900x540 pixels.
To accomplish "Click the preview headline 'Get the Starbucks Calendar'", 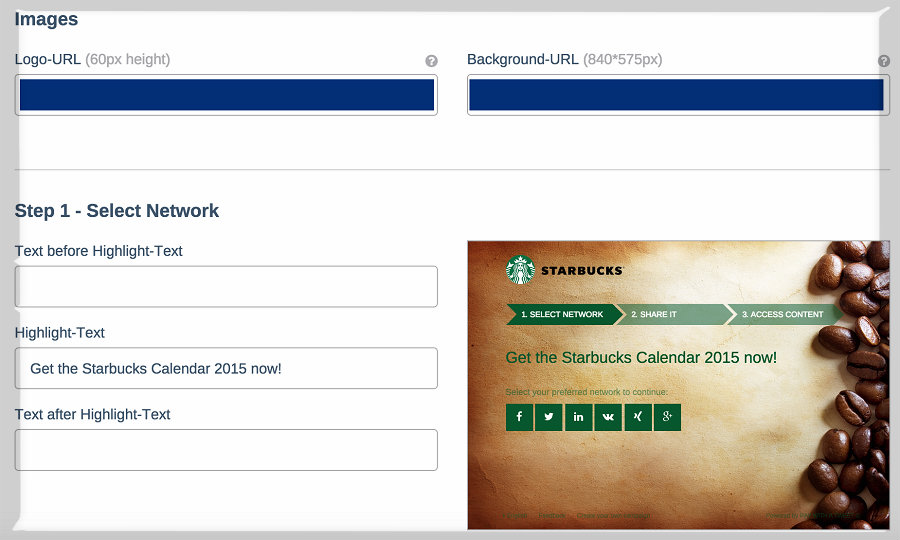I will pos(641,358).
